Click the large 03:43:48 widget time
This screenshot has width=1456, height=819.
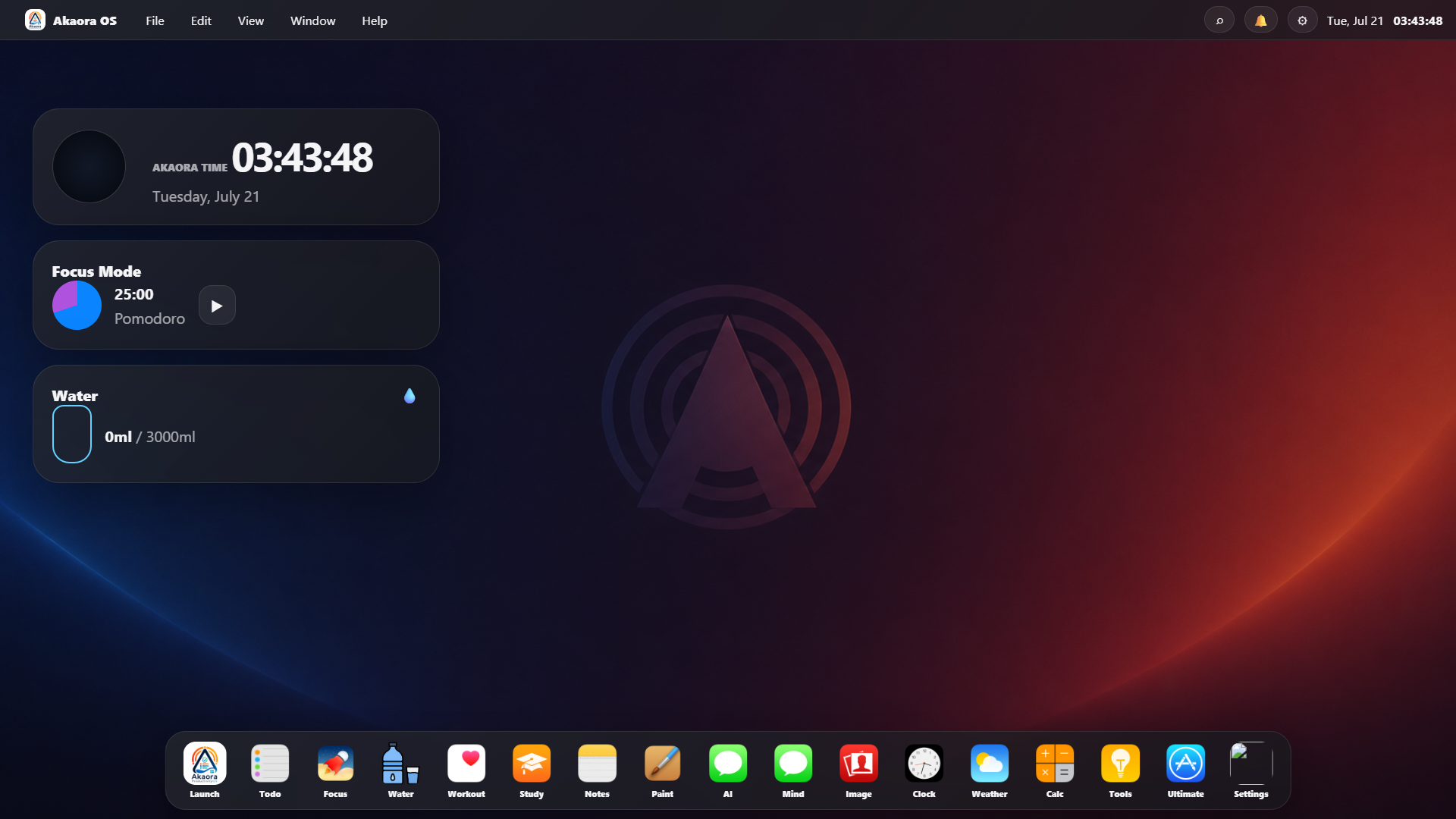click(302, 158)
